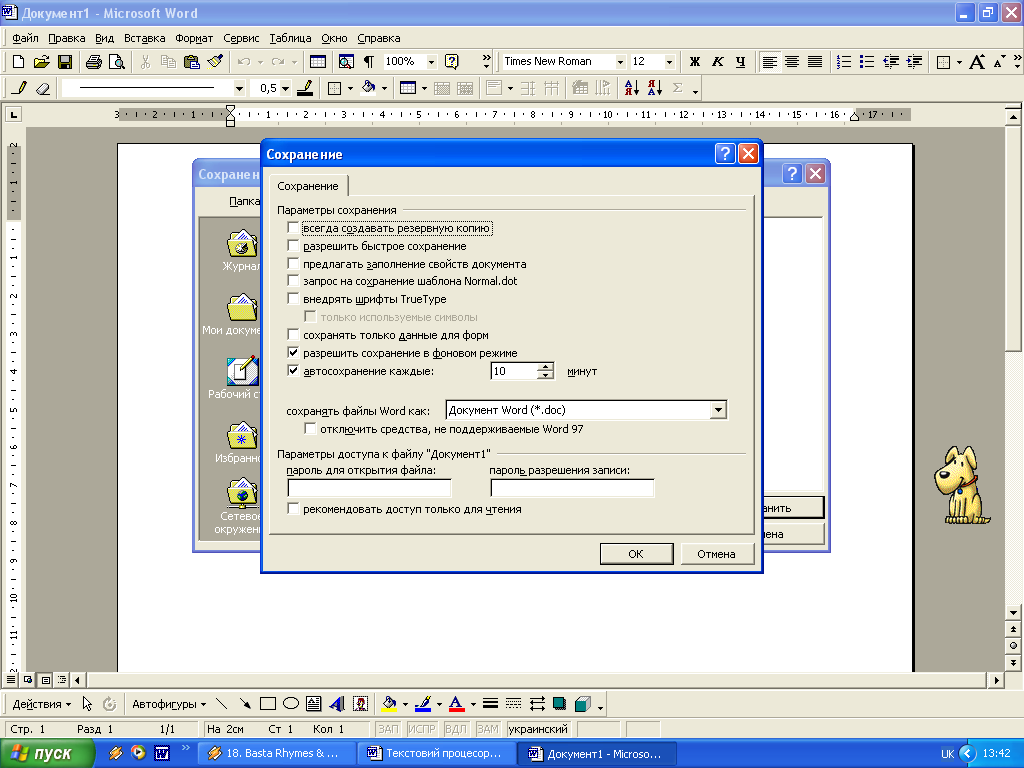Toggle Bold (Ж) formatting

point(695,61)
